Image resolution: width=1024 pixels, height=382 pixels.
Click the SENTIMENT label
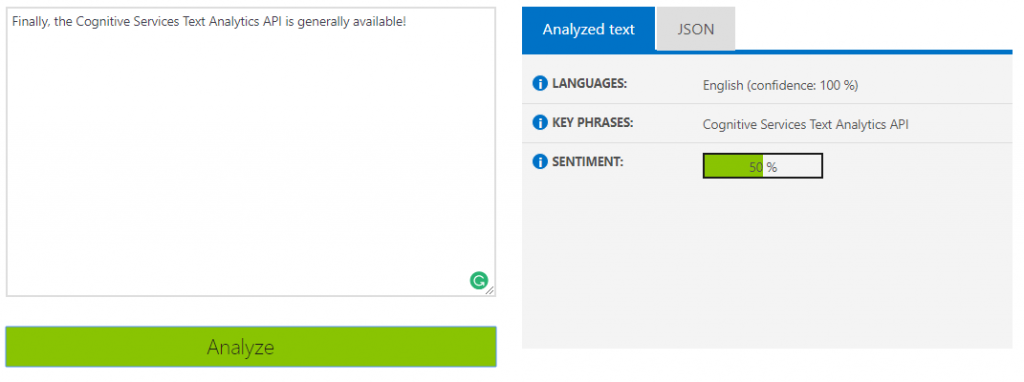coord(588,161)
